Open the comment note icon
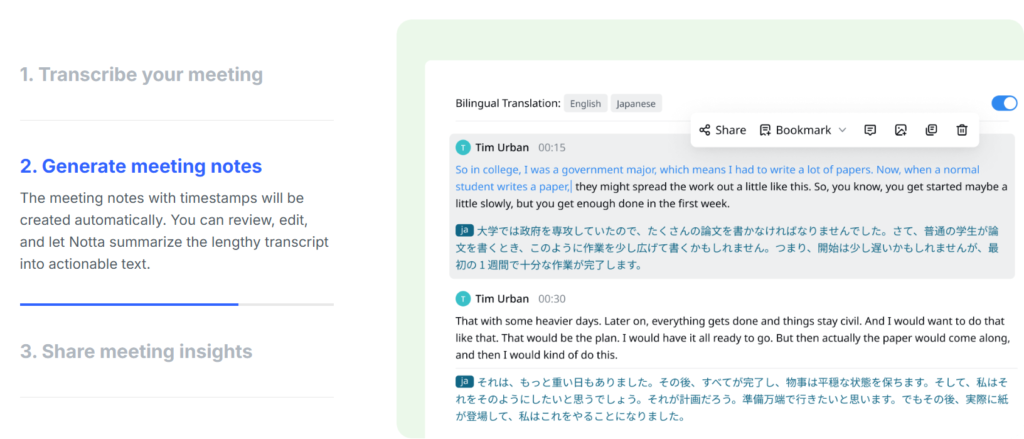1024x439 pixels. (870, 130)
